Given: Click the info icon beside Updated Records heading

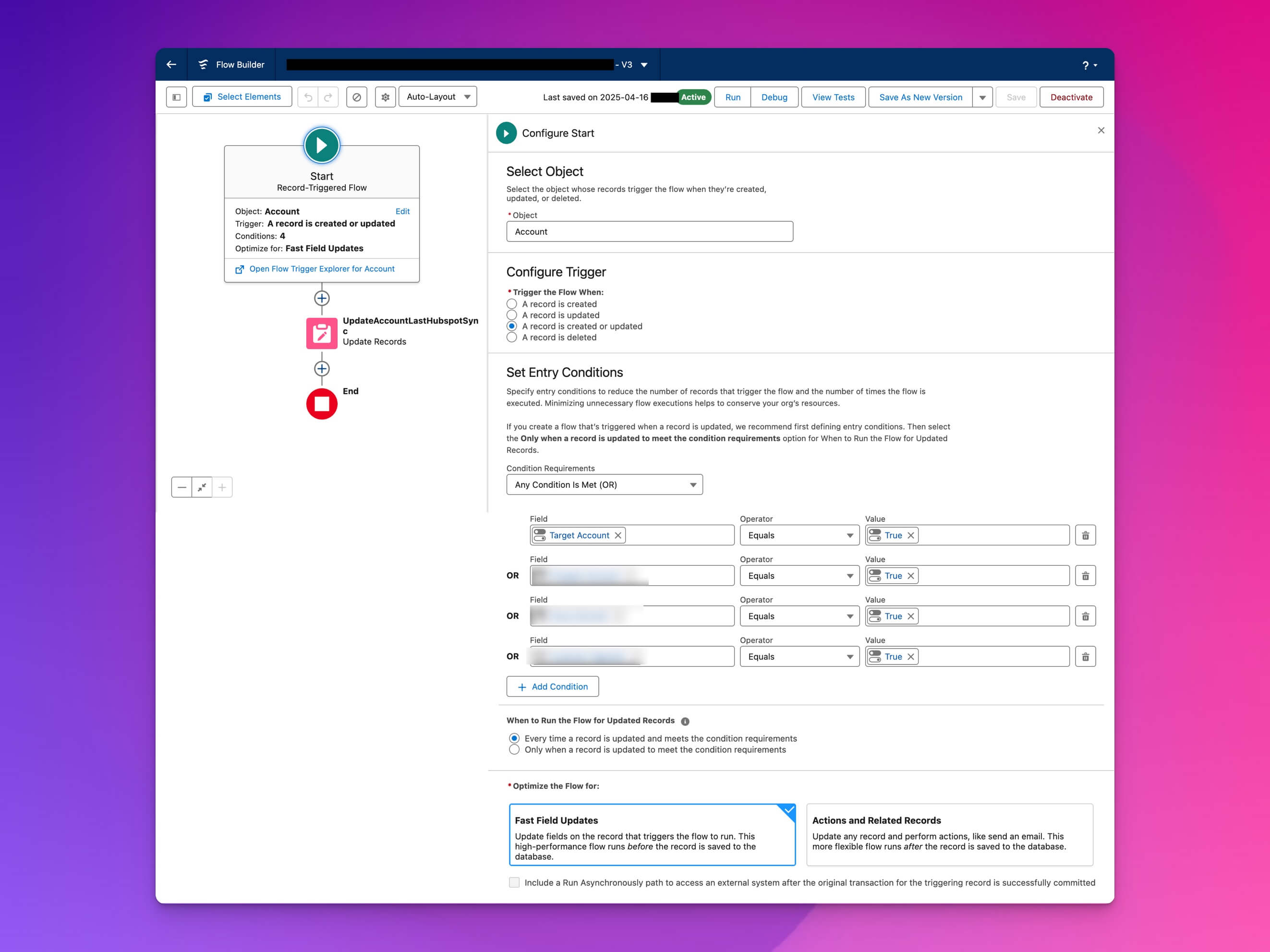Looking at the screenshot, I should [x=685, y=721].
